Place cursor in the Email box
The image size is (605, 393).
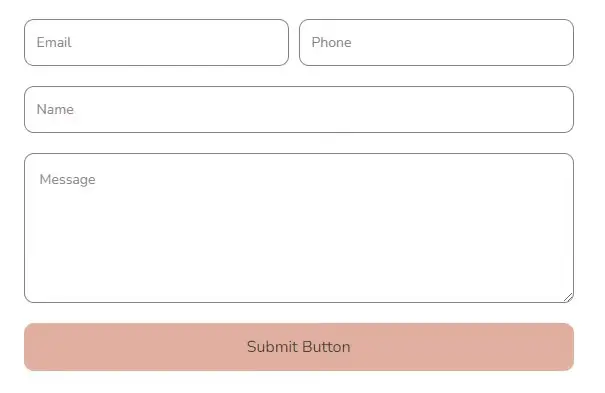(156, 42)
